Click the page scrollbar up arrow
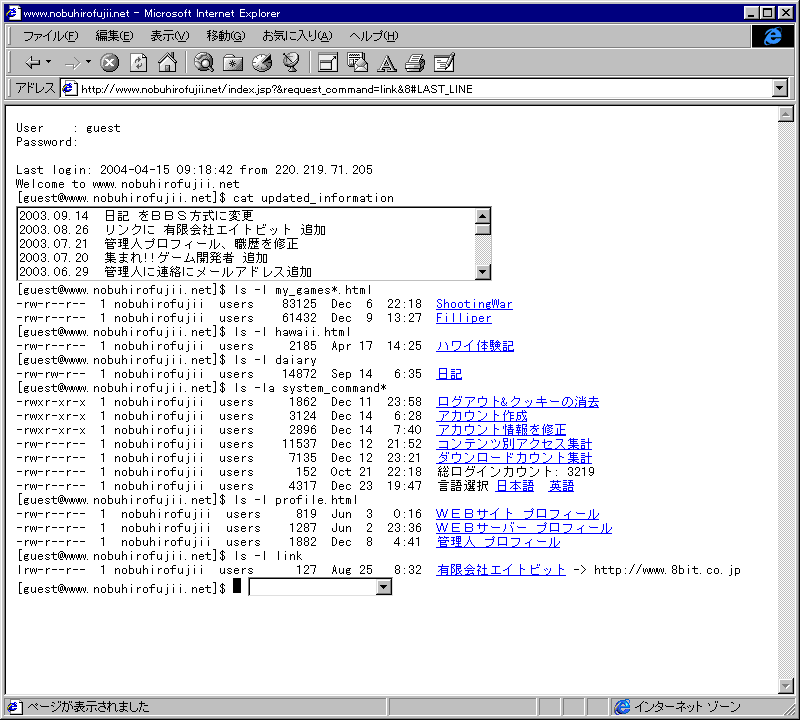This screenshot has height=720, width=800. pos(786,114)
